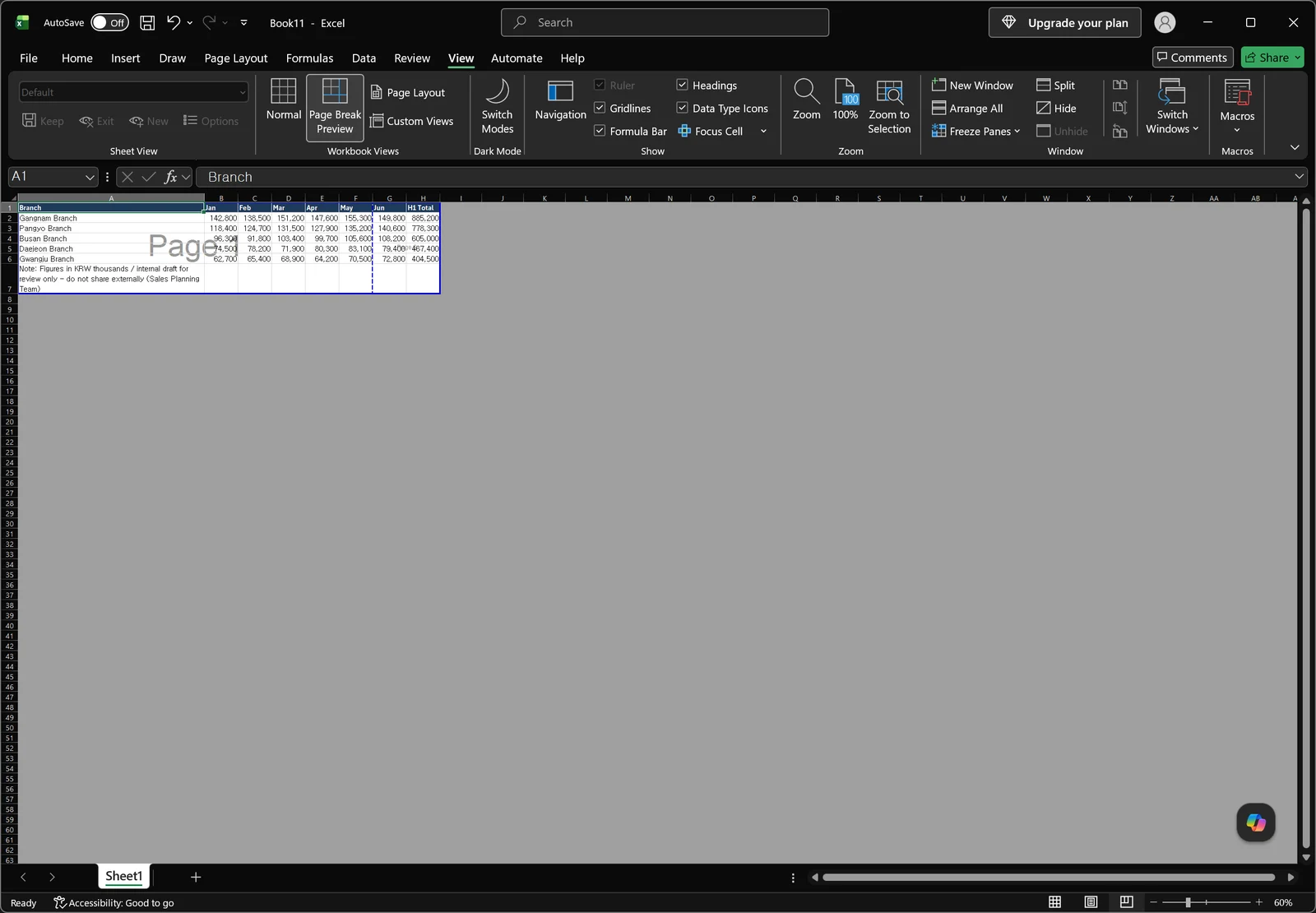This screenshot has height=913, width=1316.
Task: Open the Formulas tab
Action: point(309,58)
